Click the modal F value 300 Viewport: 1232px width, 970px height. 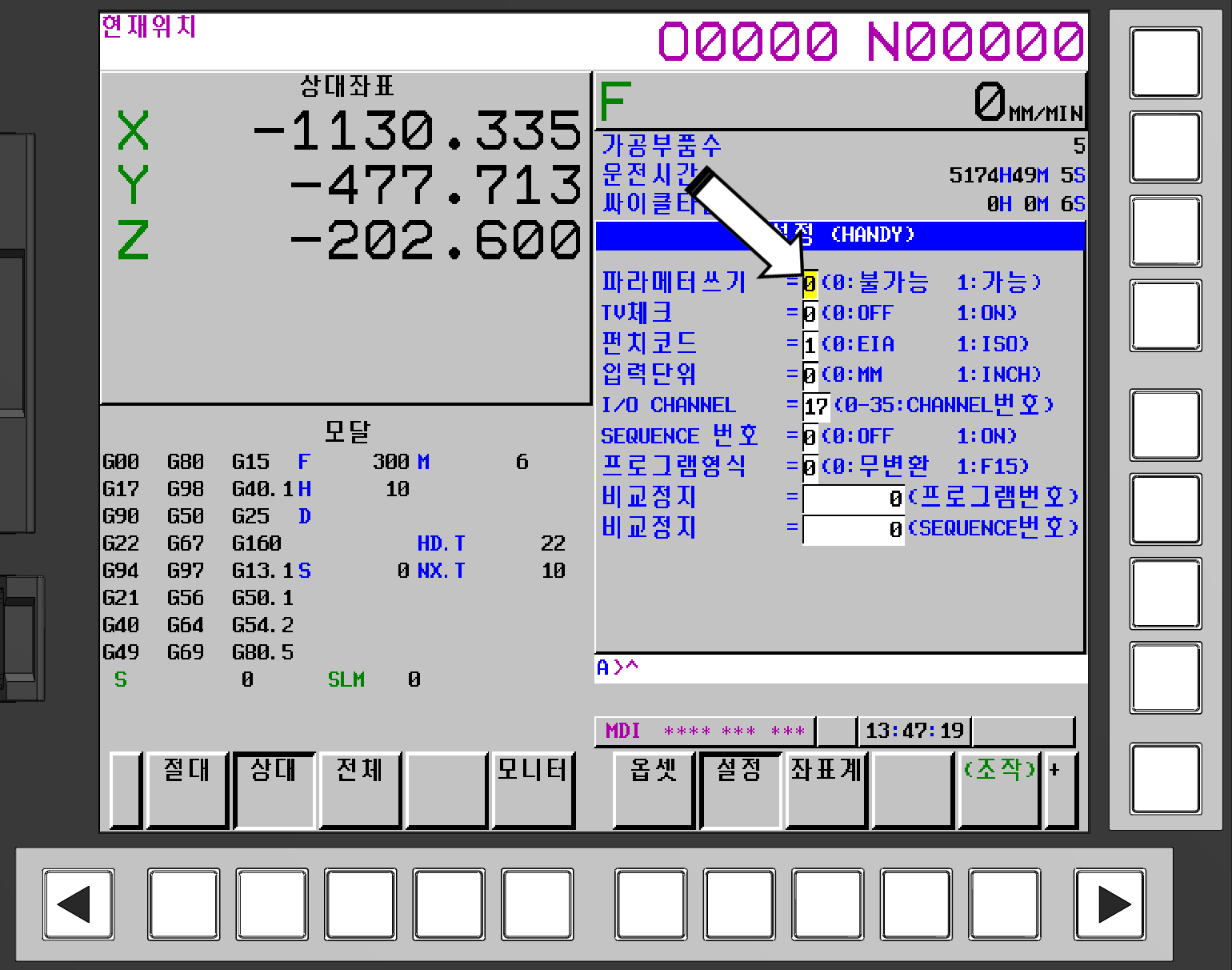coord(391,462)
